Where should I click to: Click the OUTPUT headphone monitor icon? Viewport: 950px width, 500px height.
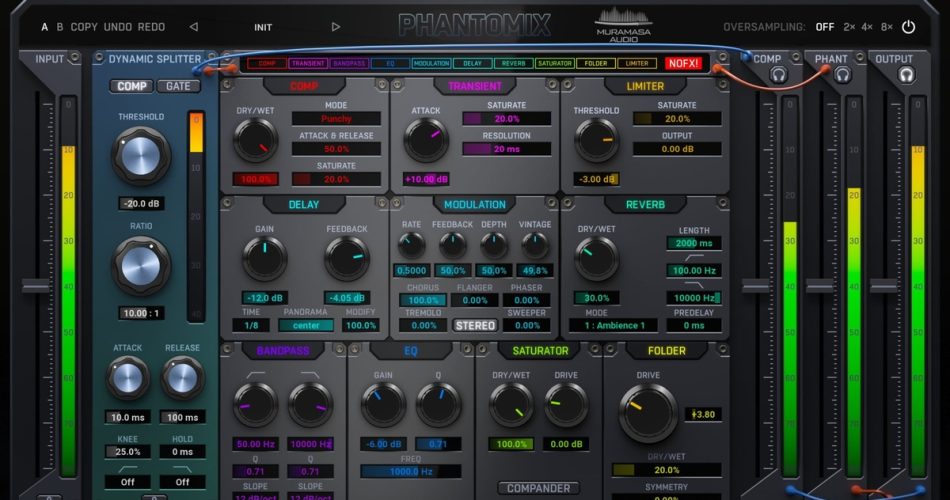point(907,75)
